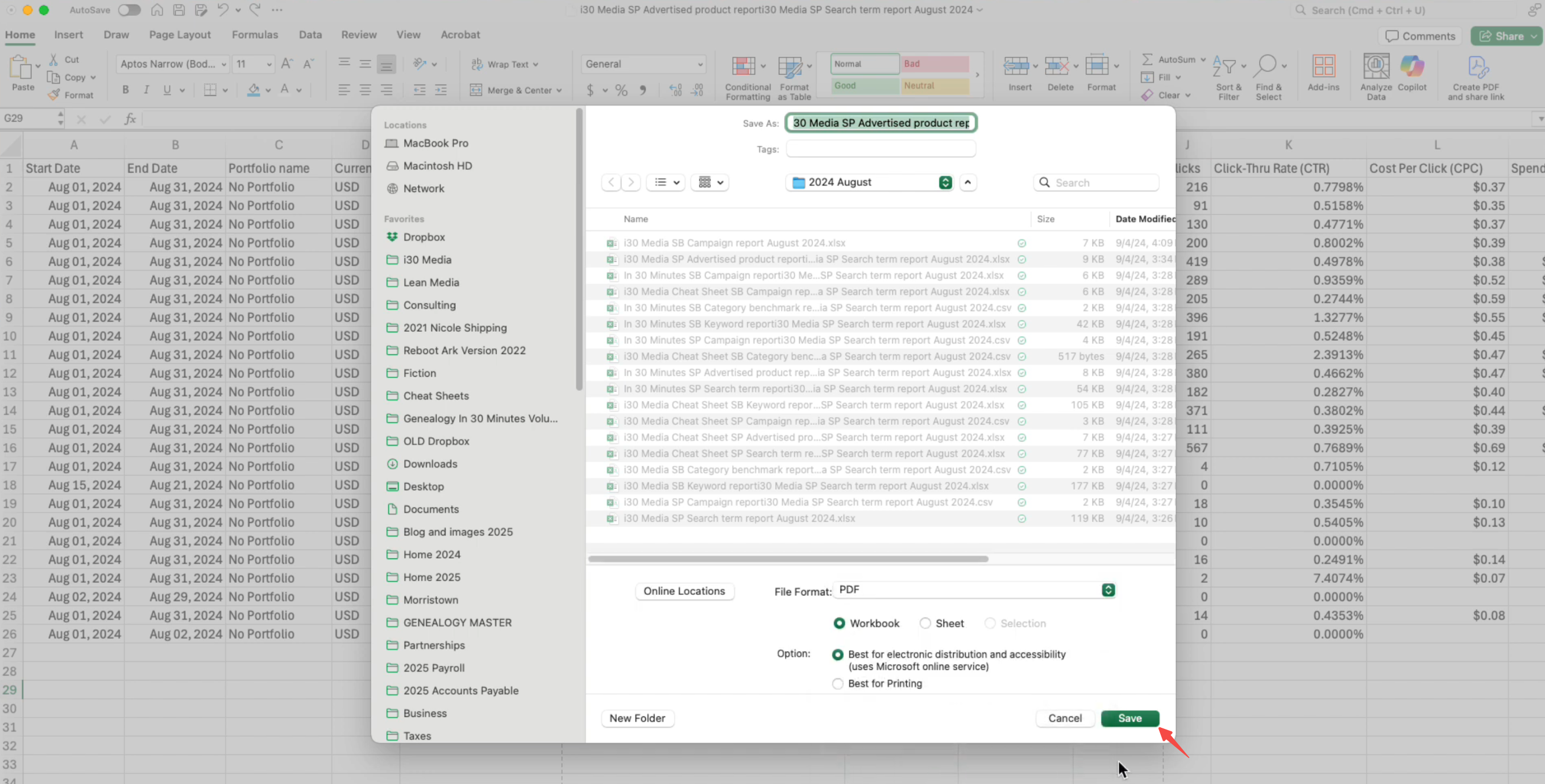The image size is (1545, 784).
Task: Click the percent style icon
Action: 621,90
